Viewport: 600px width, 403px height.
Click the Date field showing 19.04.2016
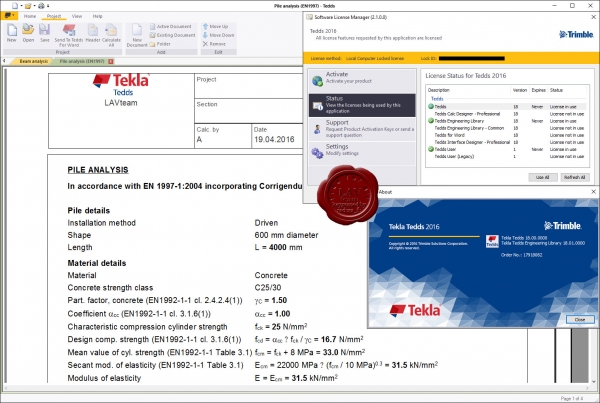tap(277, 136)
